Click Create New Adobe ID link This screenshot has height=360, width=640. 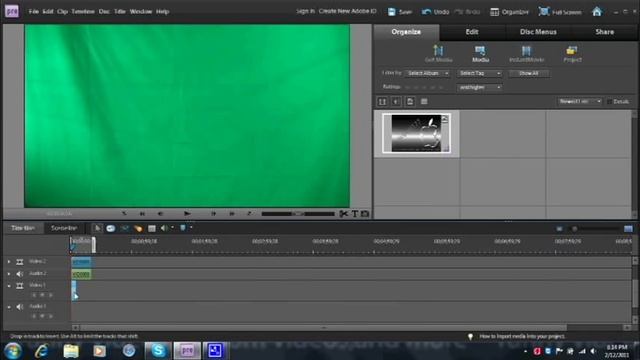pyautogui.click(x=347, y=11)
